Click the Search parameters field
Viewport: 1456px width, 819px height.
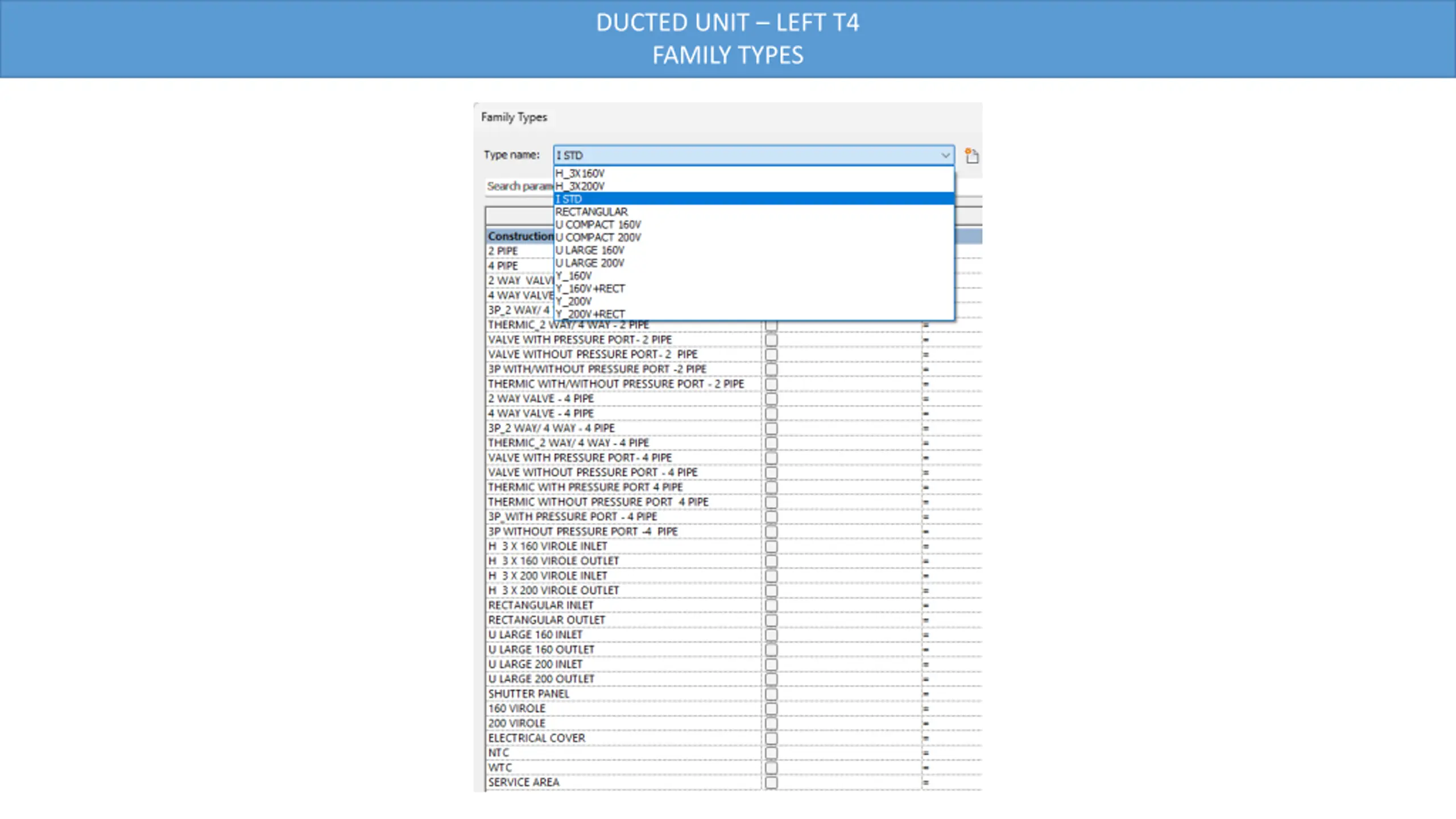pyautogui.click(x=519, y=186)
